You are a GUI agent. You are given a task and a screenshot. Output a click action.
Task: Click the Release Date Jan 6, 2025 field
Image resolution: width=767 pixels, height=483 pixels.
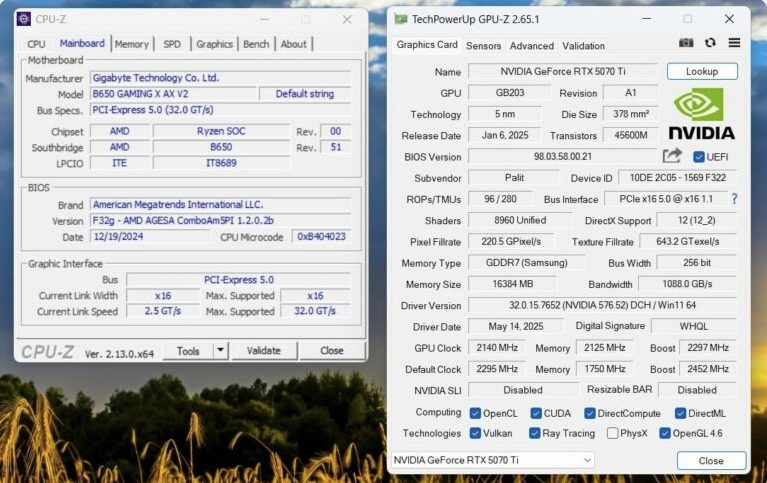[505, 135]
